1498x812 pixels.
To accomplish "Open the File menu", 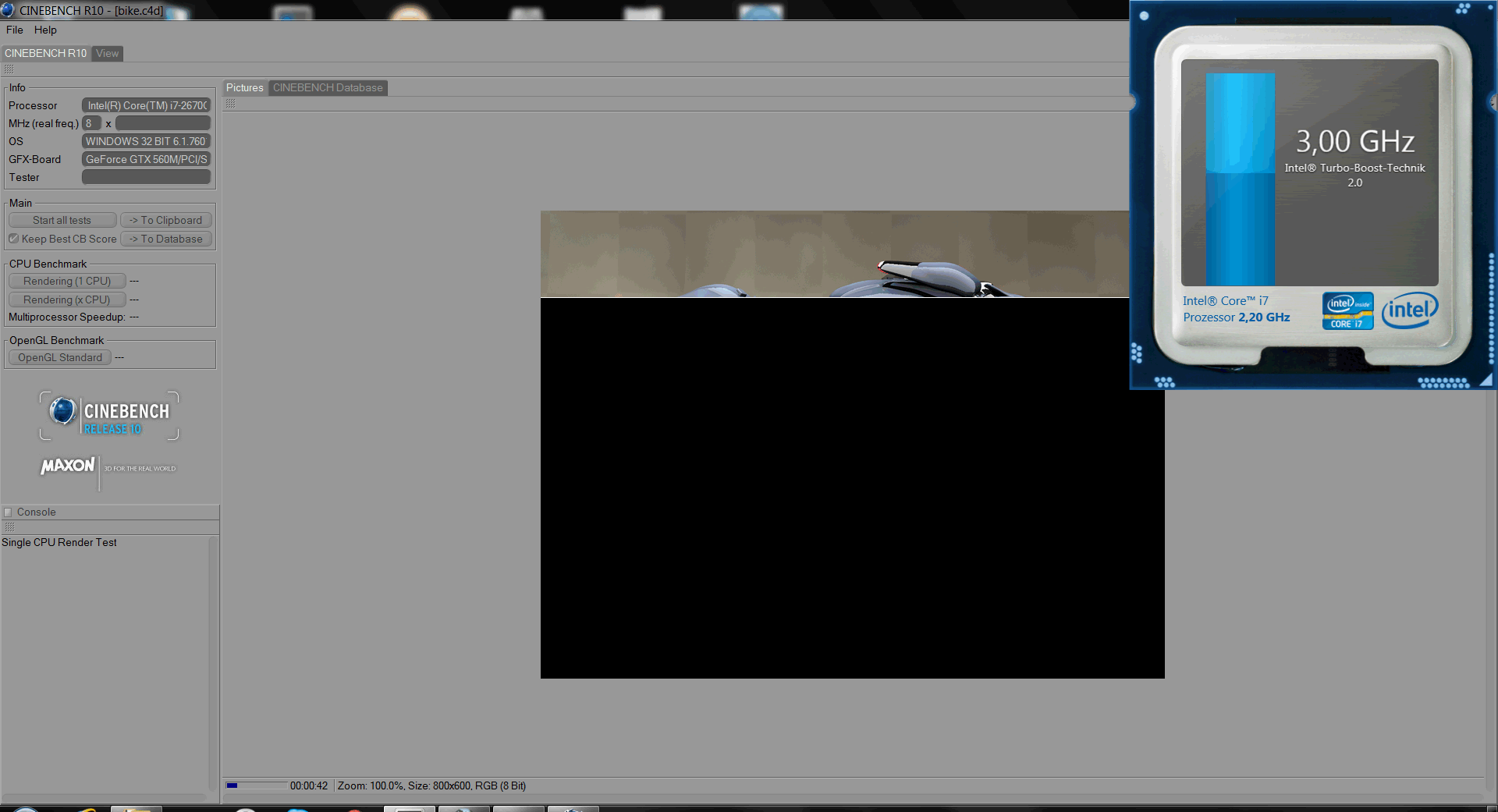I will 15,30.
